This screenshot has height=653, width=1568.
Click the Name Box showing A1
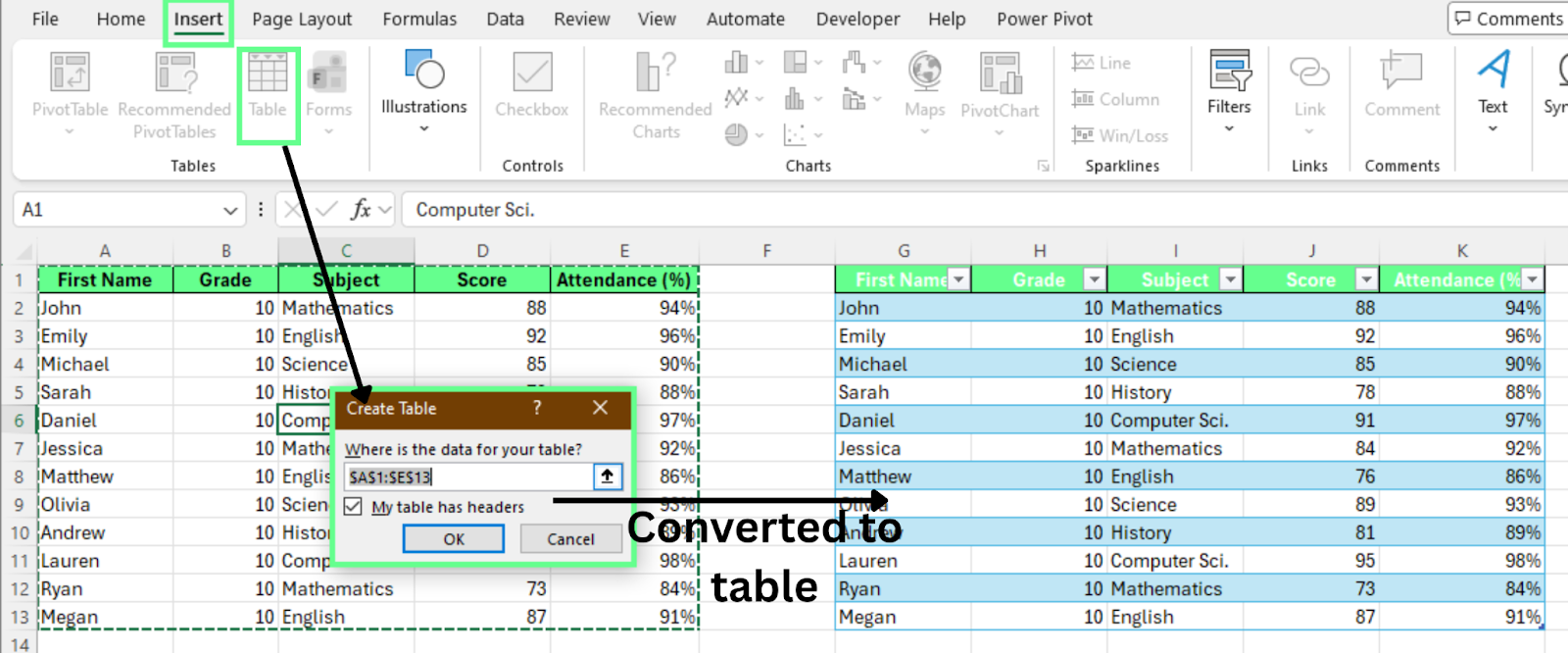116,210
